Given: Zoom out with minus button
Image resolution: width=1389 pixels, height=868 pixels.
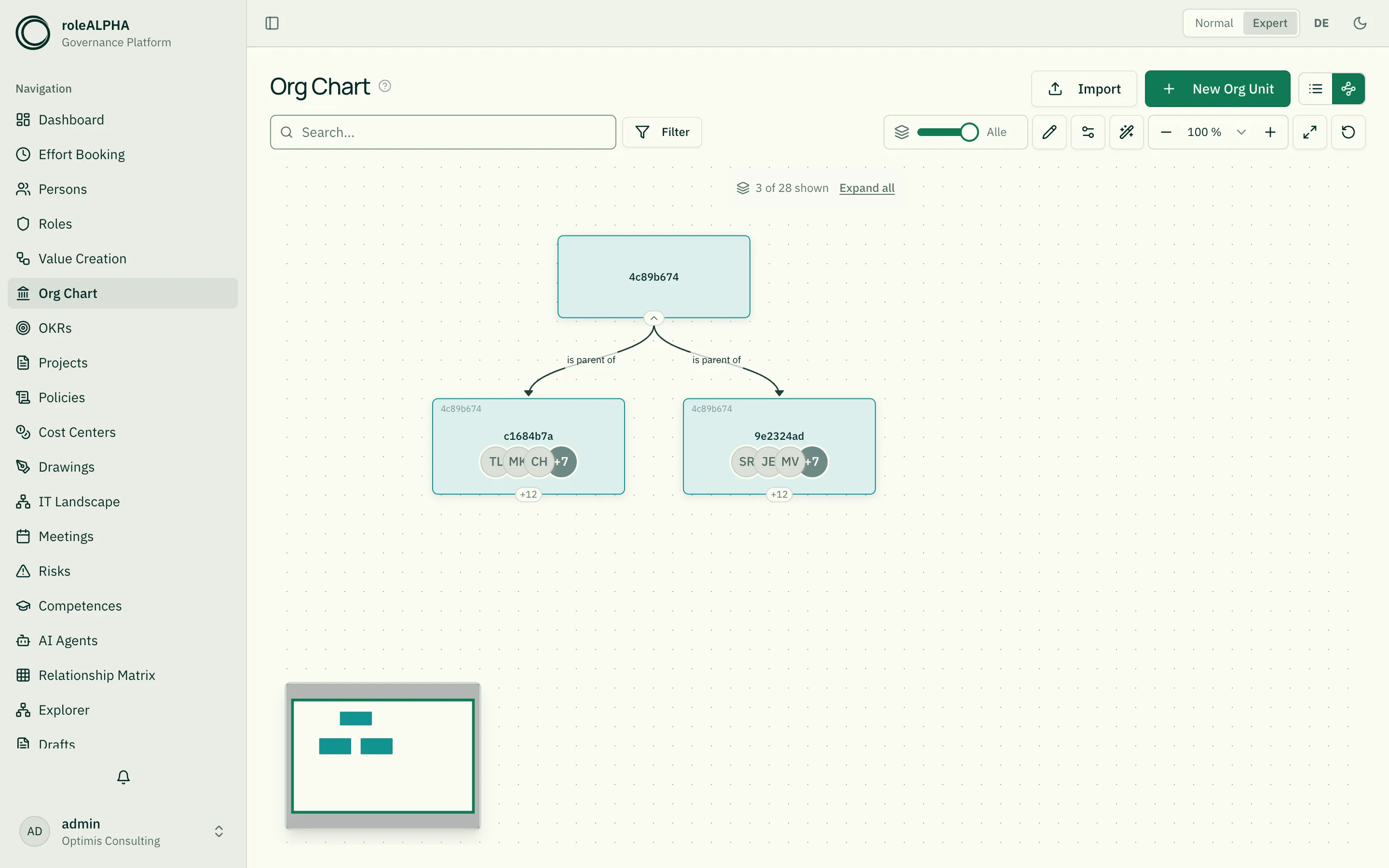Looking at the screenshot, I should click(x=1166, y=132).
